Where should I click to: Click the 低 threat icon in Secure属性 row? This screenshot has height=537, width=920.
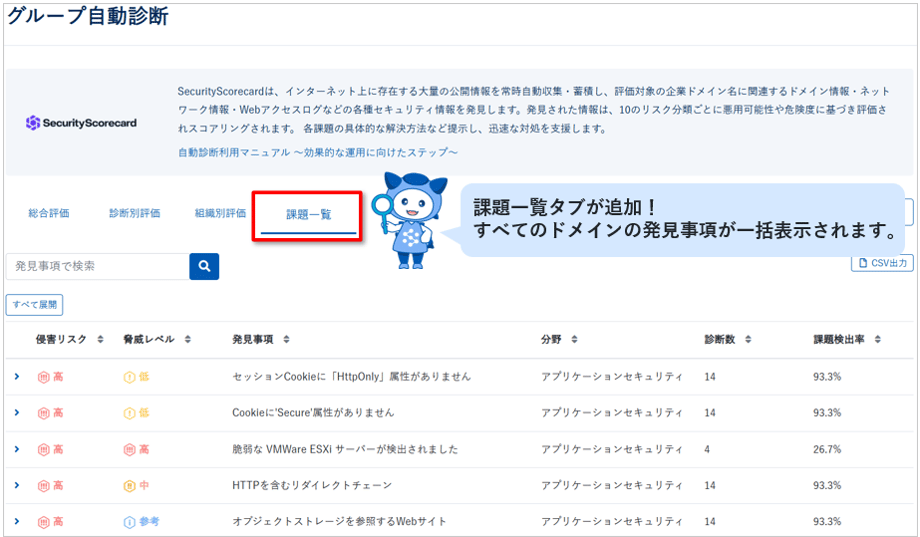pos(129,413)
